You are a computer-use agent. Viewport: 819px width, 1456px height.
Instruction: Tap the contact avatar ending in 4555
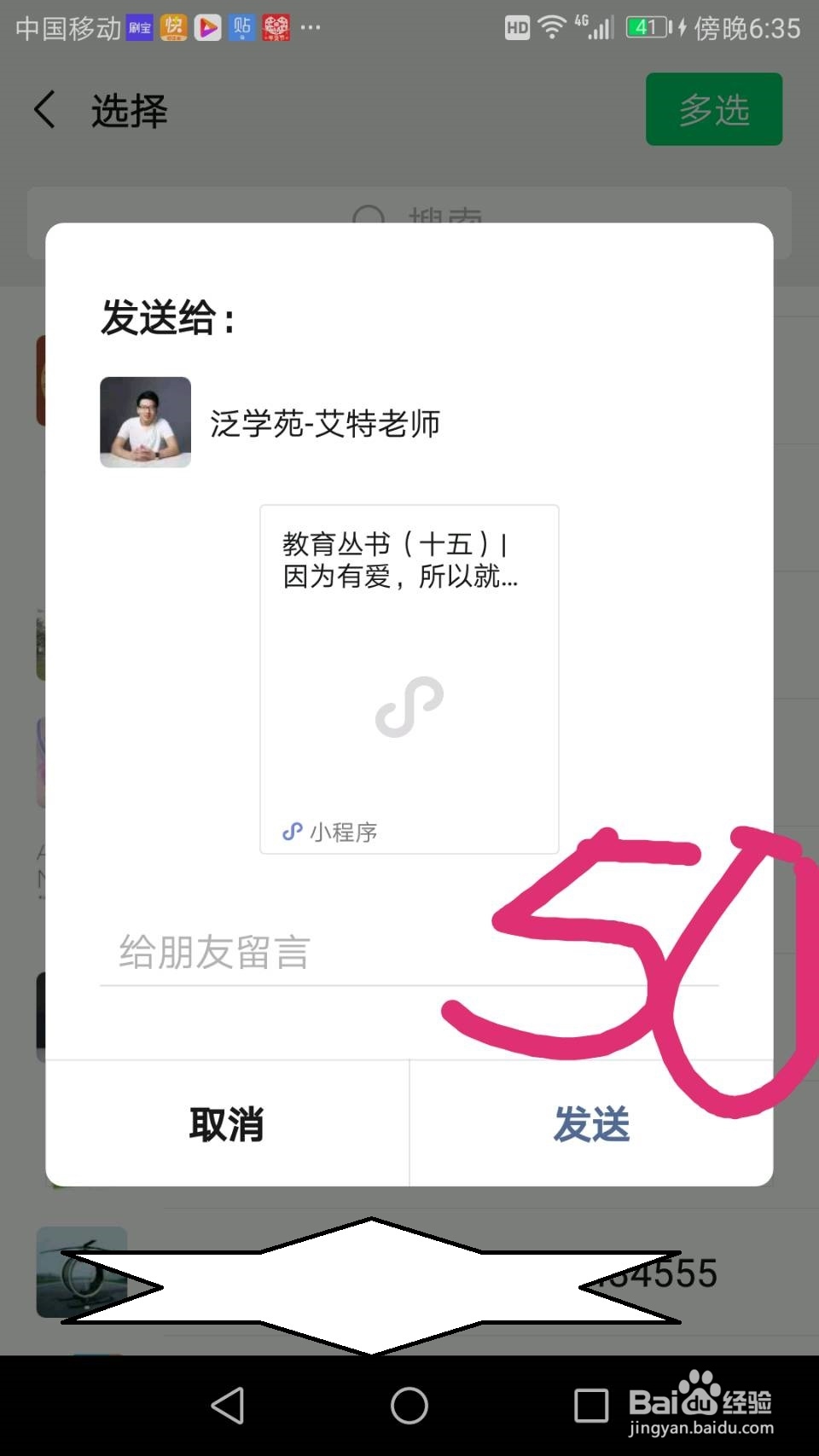click(82, 1272)
